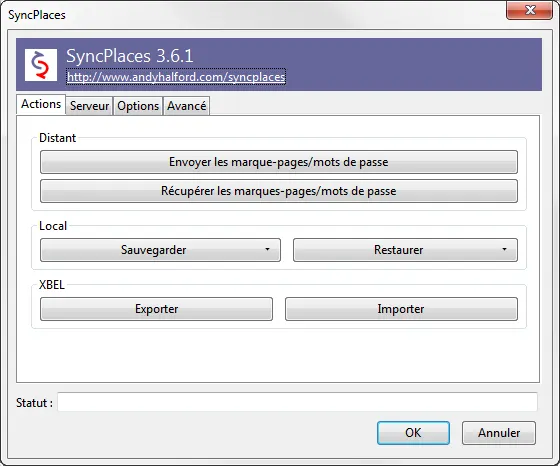The height and width of the screenshot is (466, 560).
Task: Click the Restaurer button label
Action: tap(399, 250)
